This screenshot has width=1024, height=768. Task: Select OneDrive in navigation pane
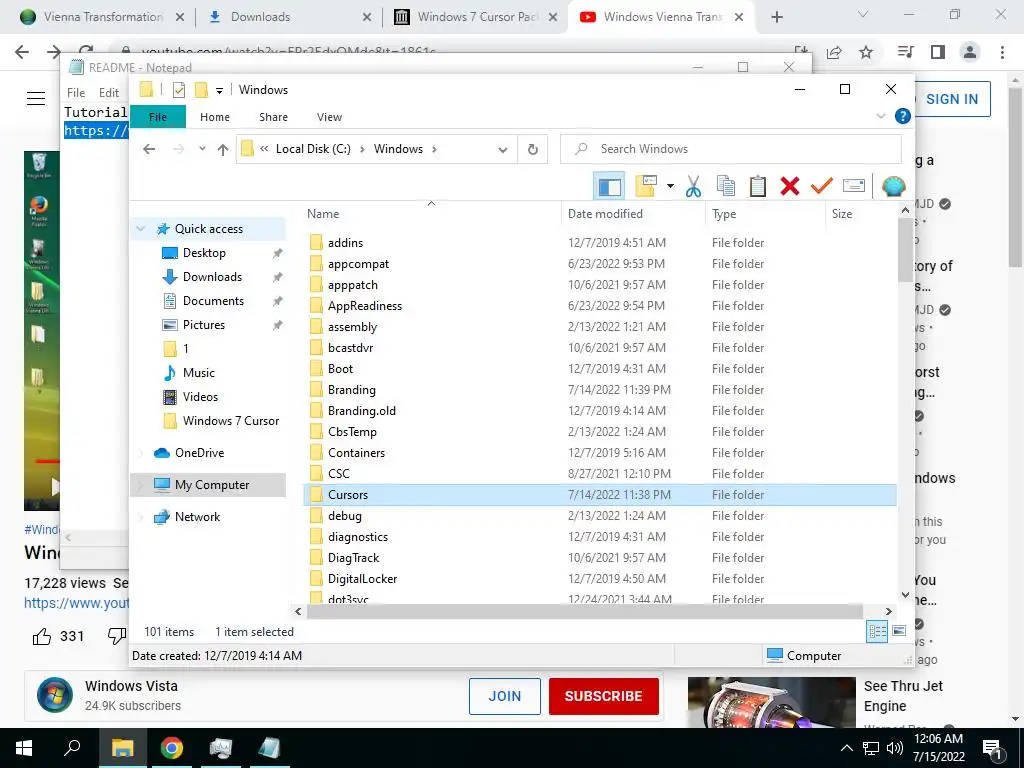(x=199, y=453)
